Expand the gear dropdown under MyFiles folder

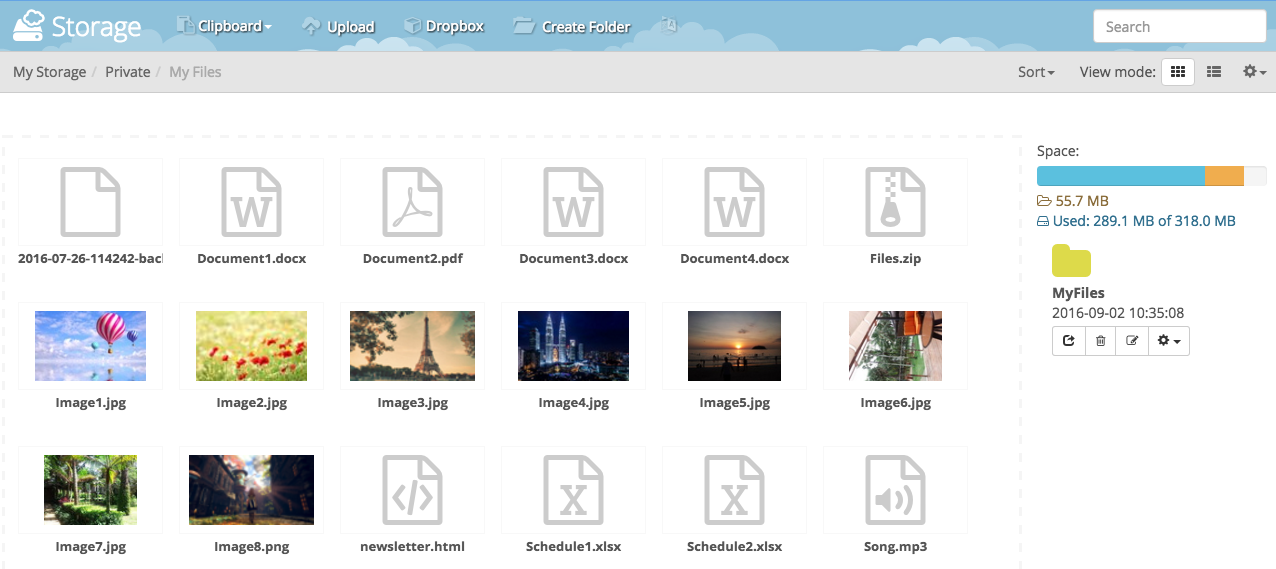click(1168, 341)
